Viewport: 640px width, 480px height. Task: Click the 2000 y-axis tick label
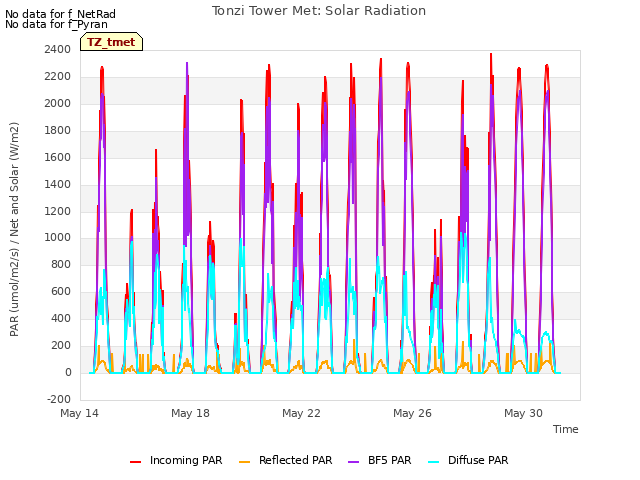(x=58, y=103)
